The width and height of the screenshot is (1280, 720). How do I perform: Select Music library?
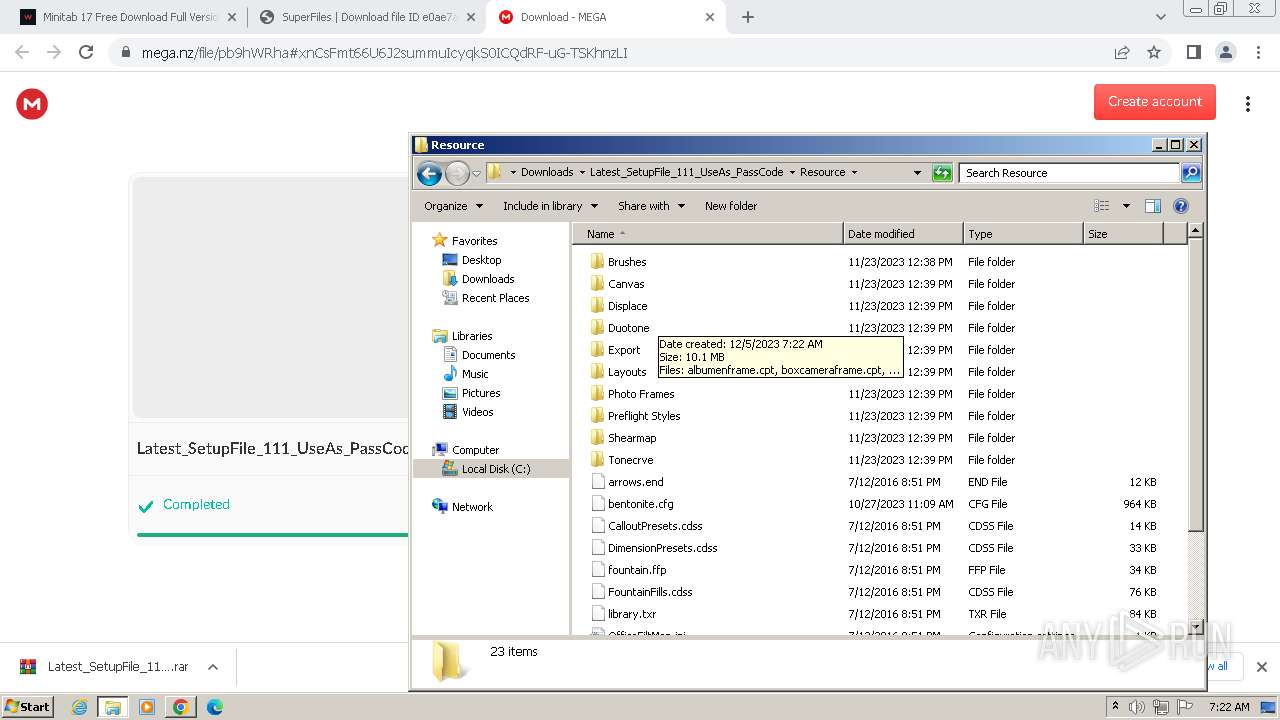(475, 374)
